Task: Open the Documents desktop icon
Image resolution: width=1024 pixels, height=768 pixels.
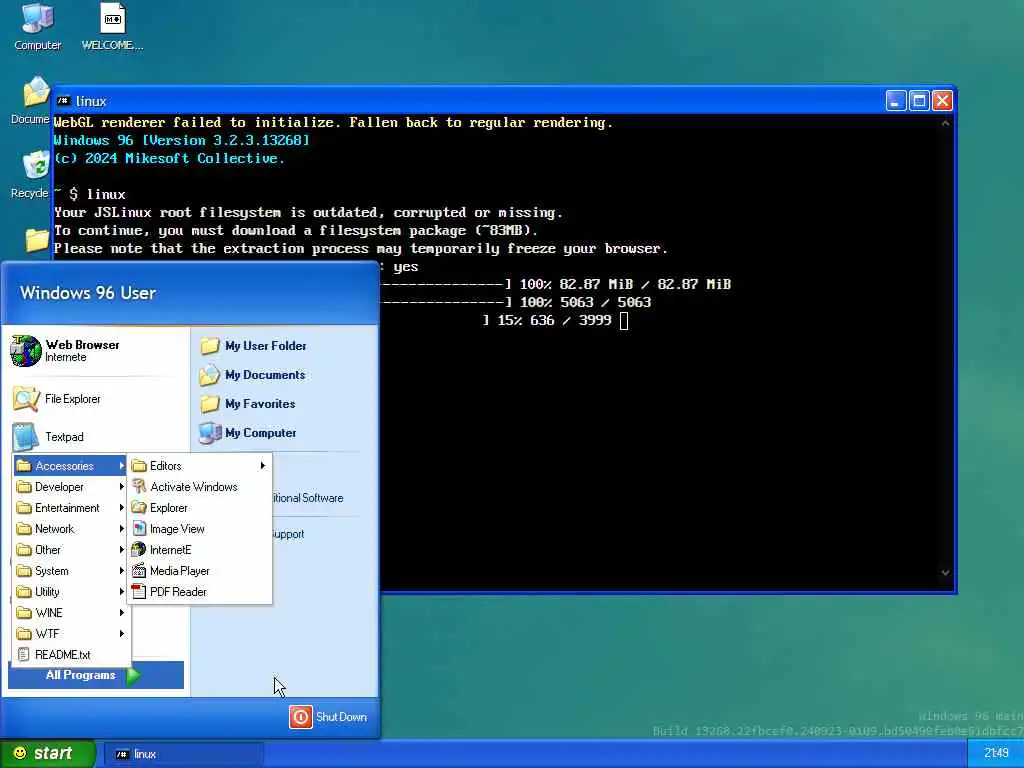Action: click(x=31, y=101)
